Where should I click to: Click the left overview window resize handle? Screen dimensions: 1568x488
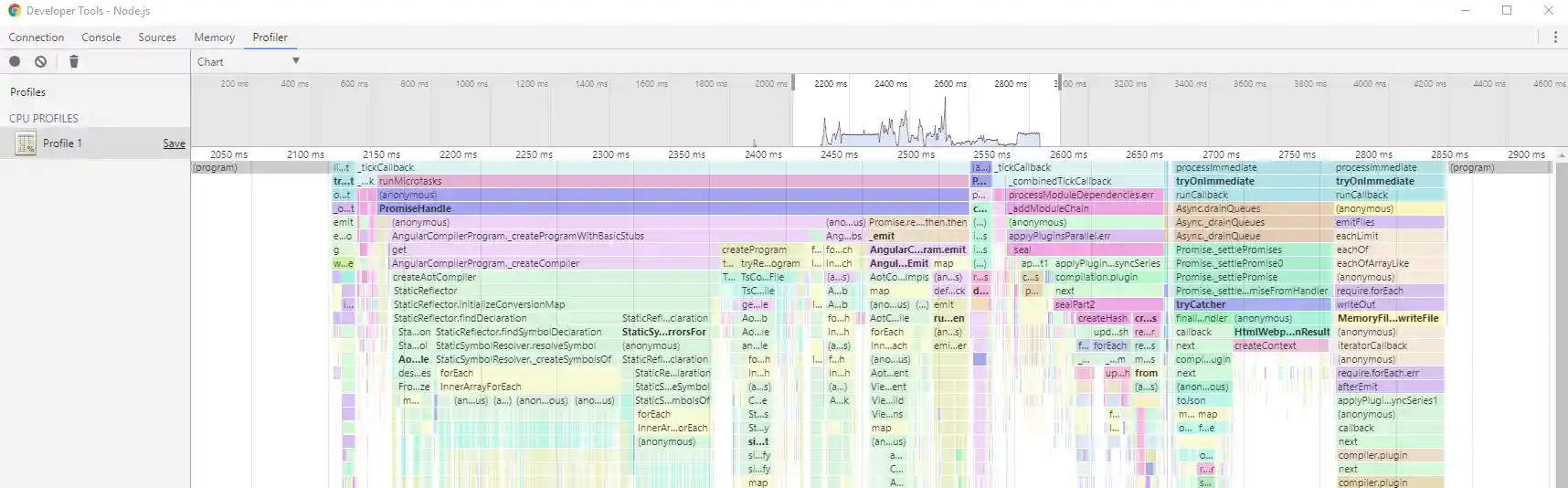(x=793, y=82)
